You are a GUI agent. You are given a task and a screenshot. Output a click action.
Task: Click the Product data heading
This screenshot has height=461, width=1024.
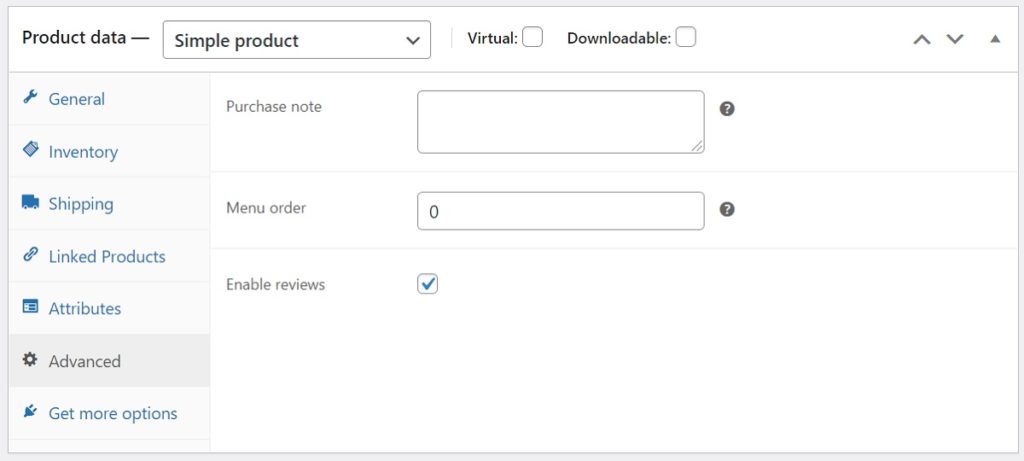click(86, 37)
